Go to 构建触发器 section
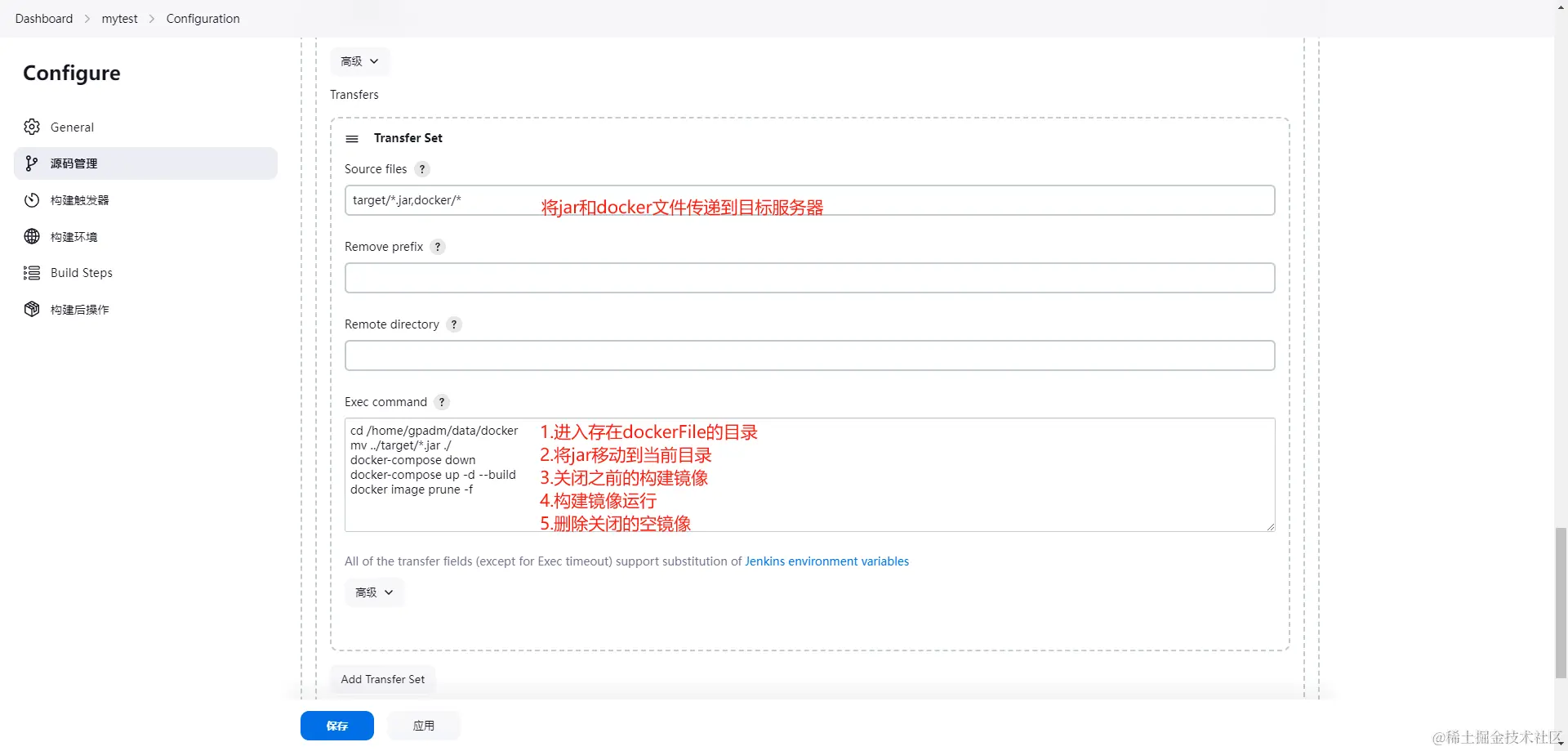The image size is (1568, 751). tap(145, 200)
